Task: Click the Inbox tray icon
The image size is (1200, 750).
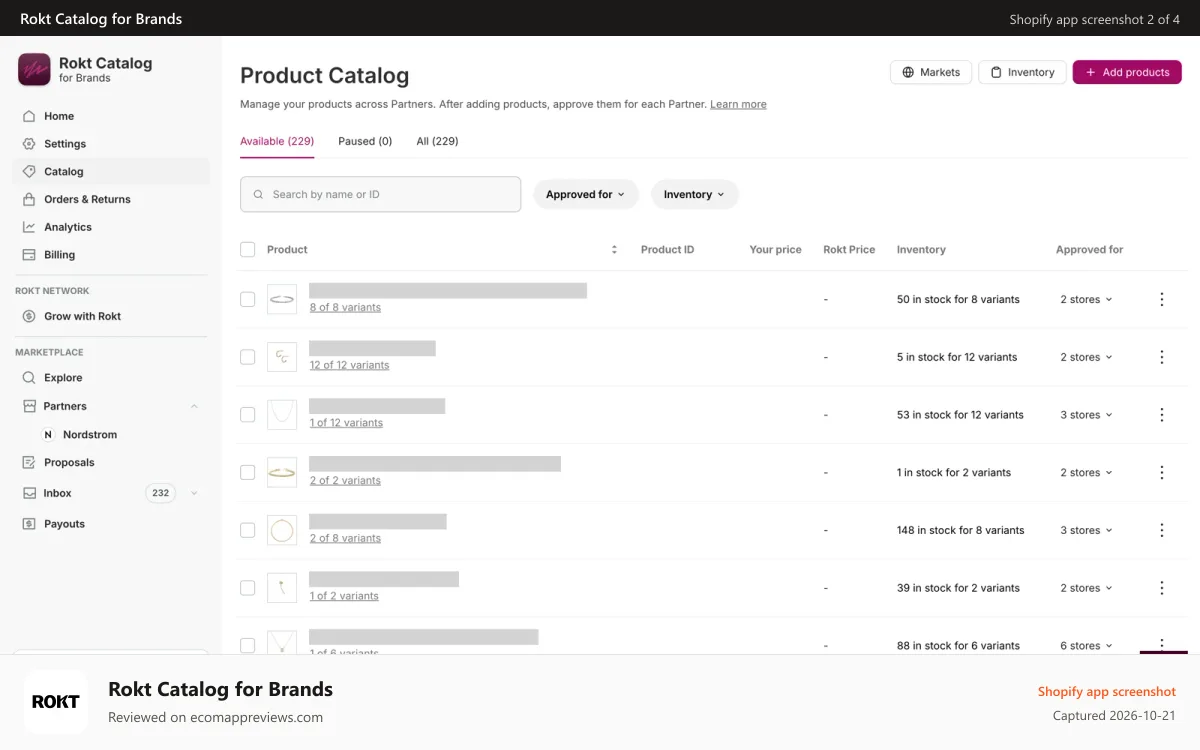Action: [29, 493]
